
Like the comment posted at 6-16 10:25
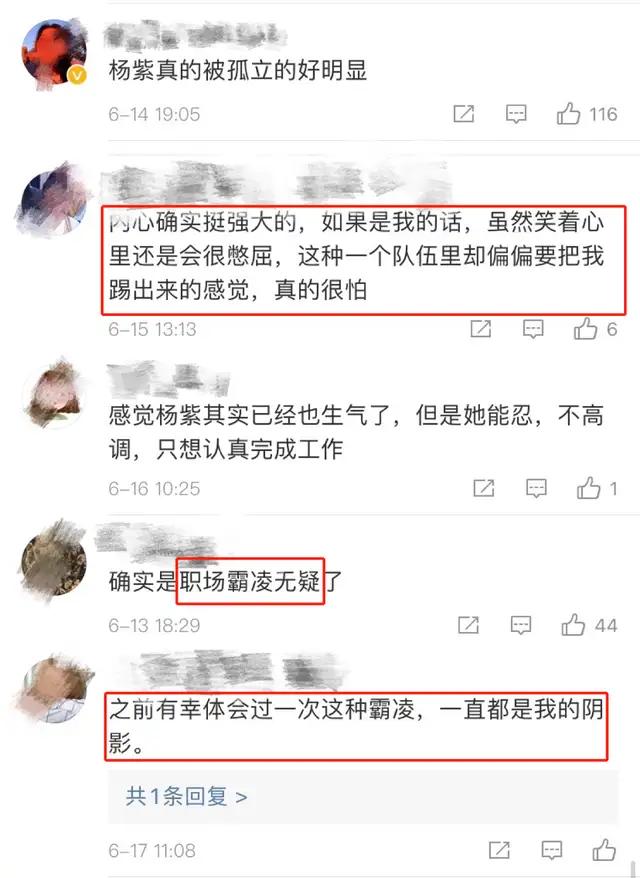pyautogui.click(x=588, y=488)
